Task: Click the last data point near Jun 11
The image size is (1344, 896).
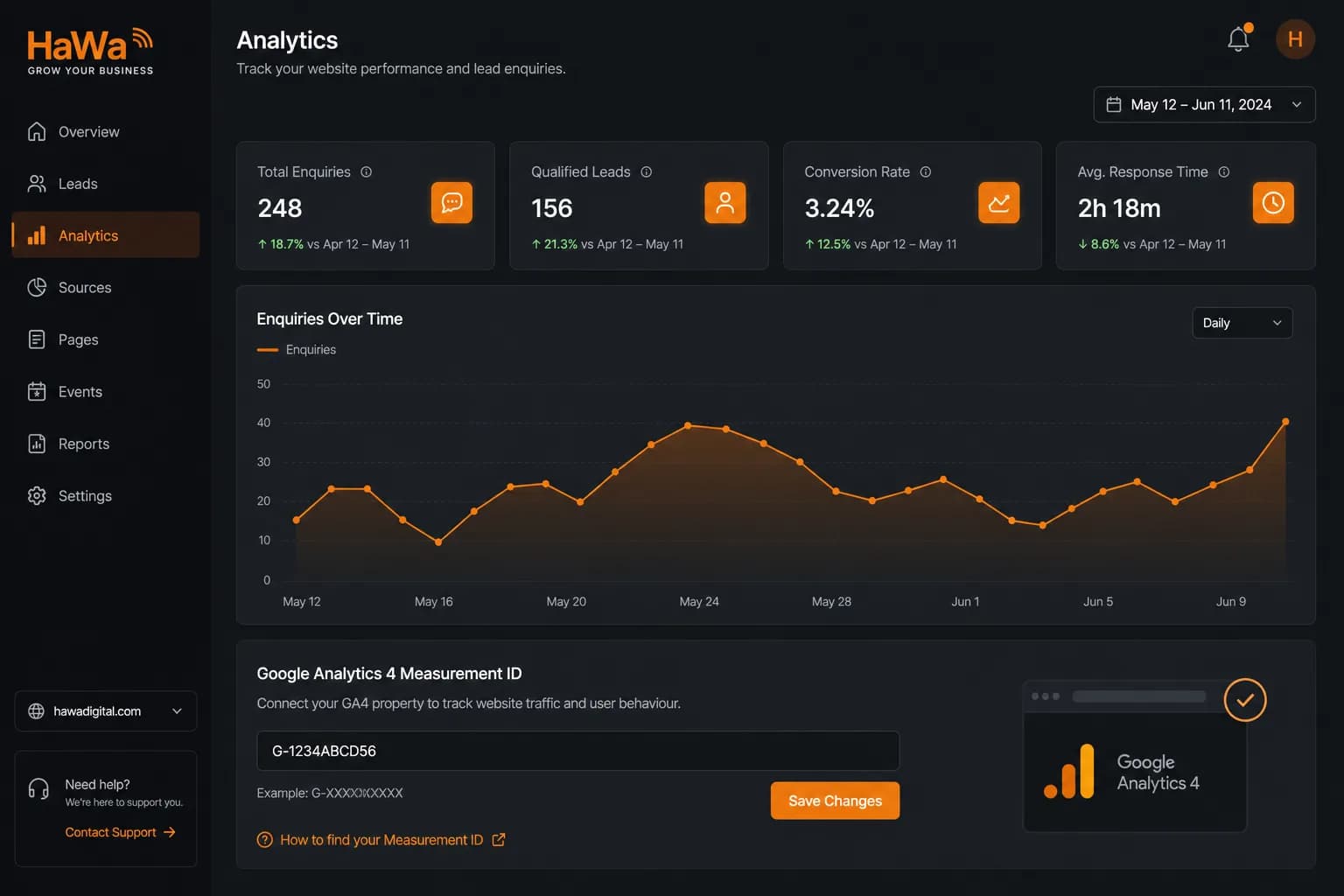Action: coord(1285,422)
